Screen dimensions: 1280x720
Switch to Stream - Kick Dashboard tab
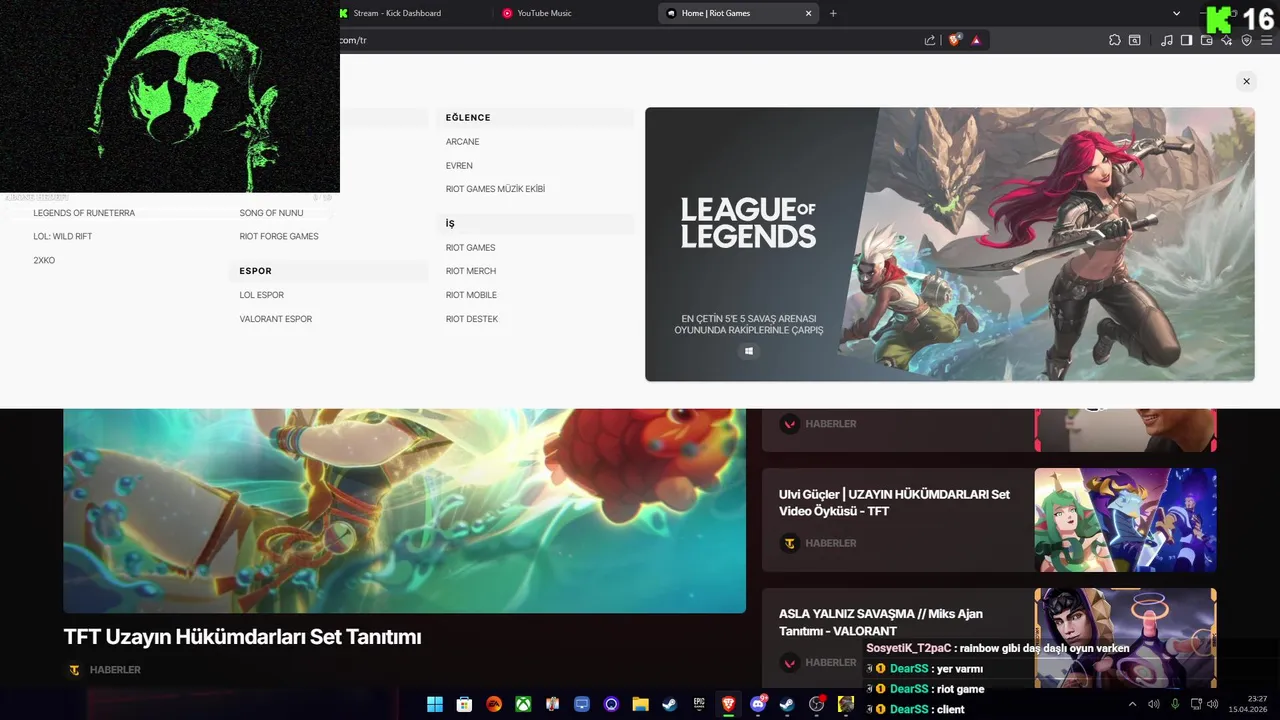396,13
